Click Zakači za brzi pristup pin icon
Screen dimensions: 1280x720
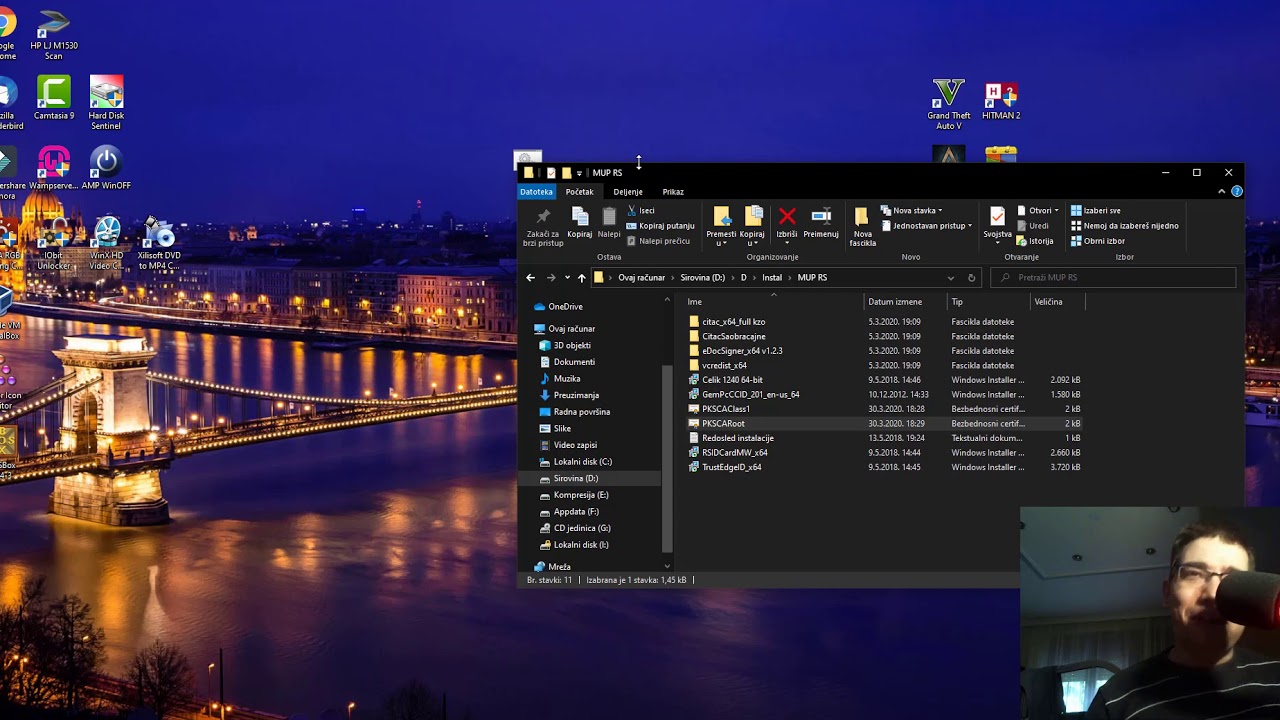pos(543,217)
